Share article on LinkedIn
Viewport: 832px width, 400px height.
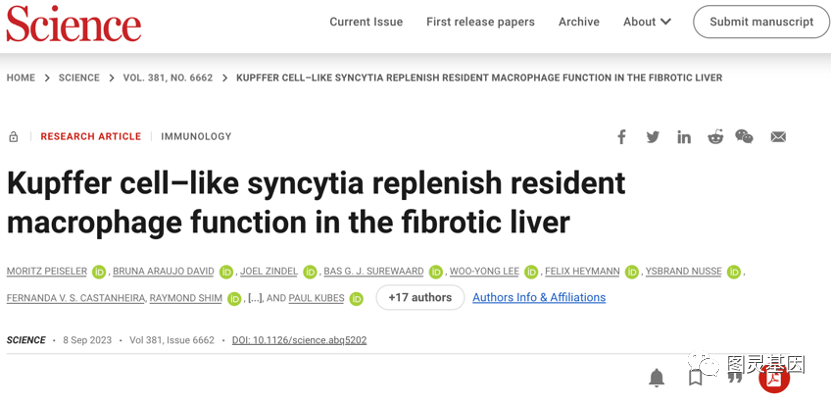[684, 137]
